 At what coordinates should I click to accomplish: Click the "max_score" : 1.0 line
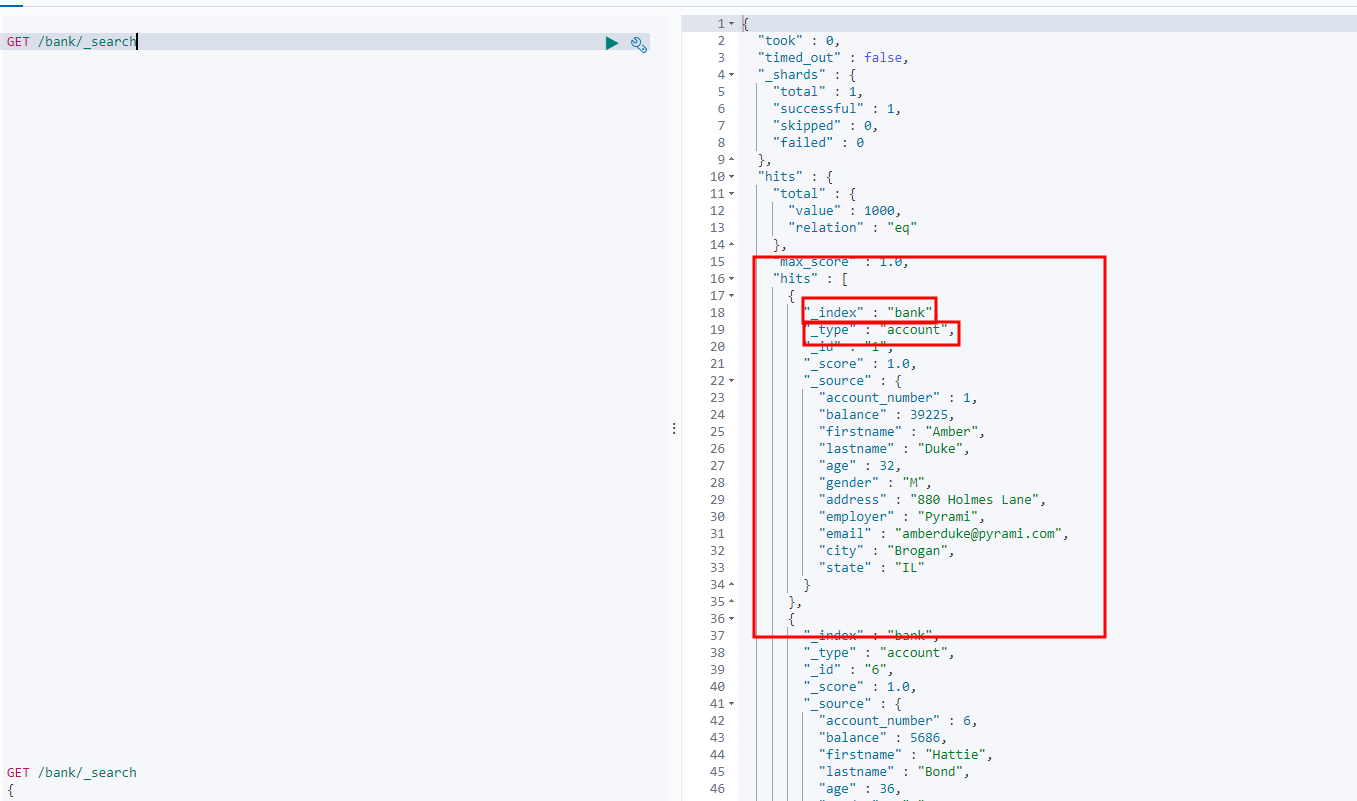[x=840, y=261]
